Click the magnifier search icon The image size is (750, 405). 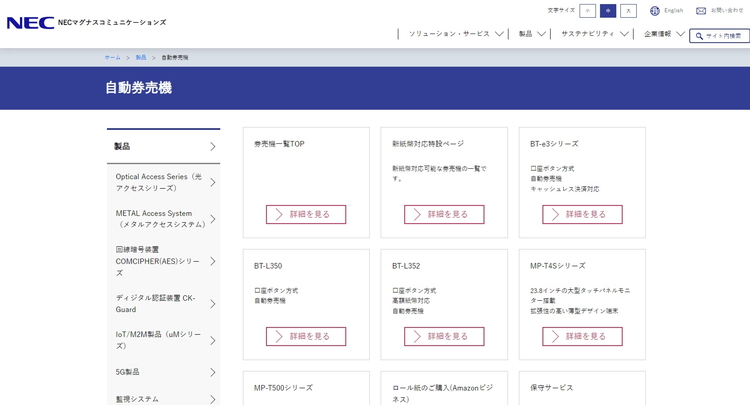pos(699,36)
